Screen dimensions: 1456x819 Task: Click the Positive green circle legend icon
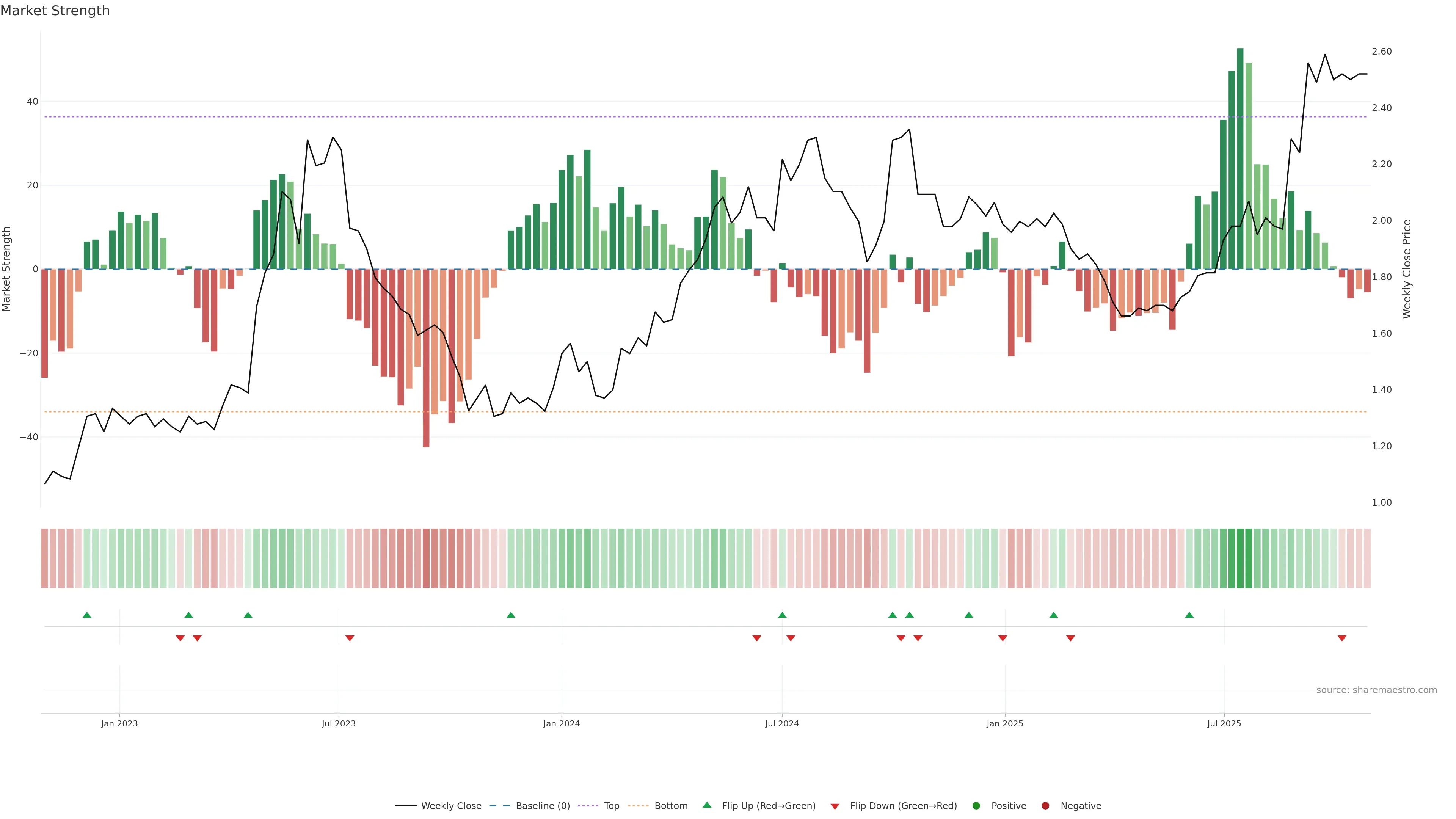coord(976,806)
